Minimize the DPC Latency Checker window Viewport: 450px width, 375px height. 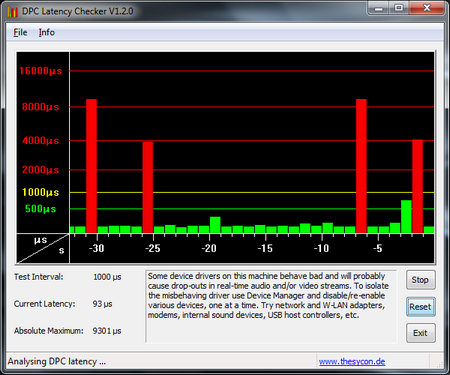(x=379, y=8)
